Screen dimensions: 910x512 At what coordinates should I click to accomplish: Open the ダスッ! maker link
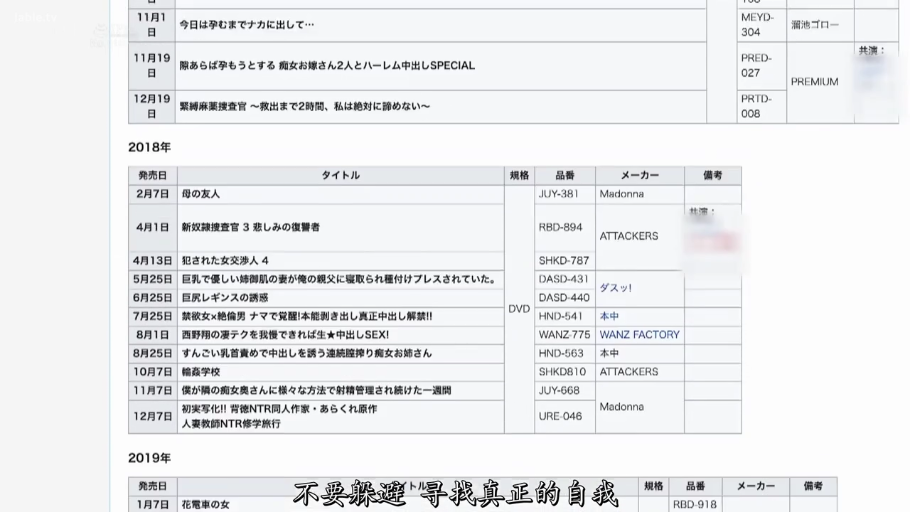[x=615, y=288]
